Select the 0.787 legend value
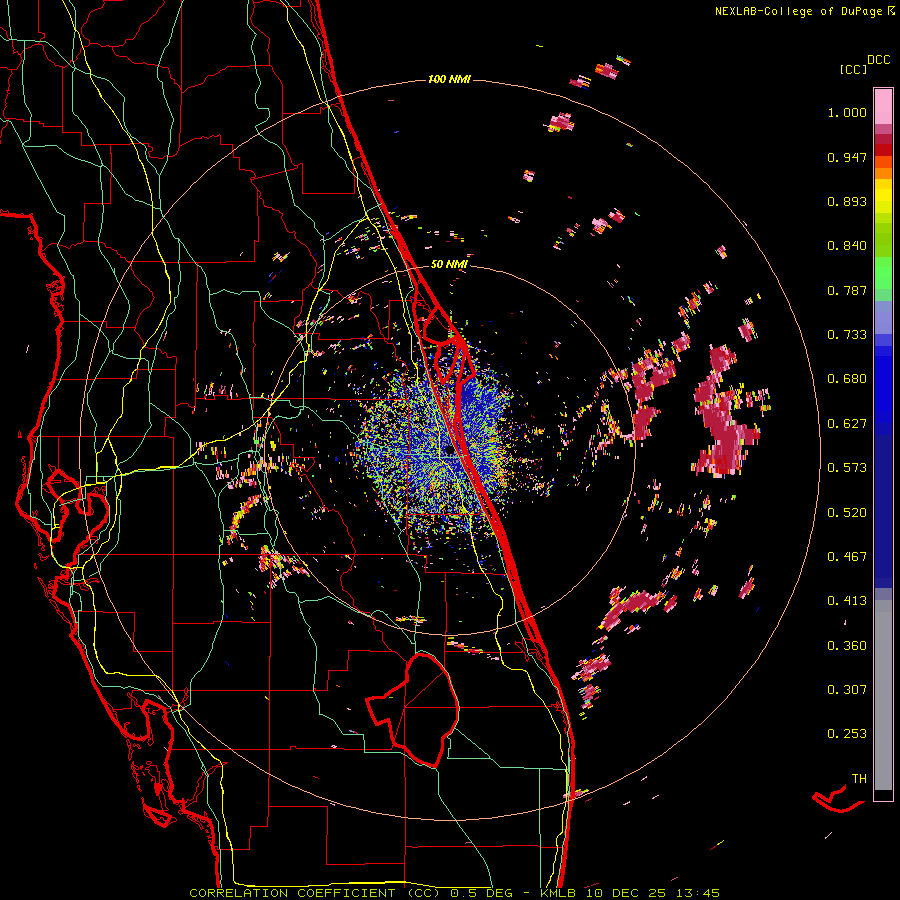 [847, 290]
